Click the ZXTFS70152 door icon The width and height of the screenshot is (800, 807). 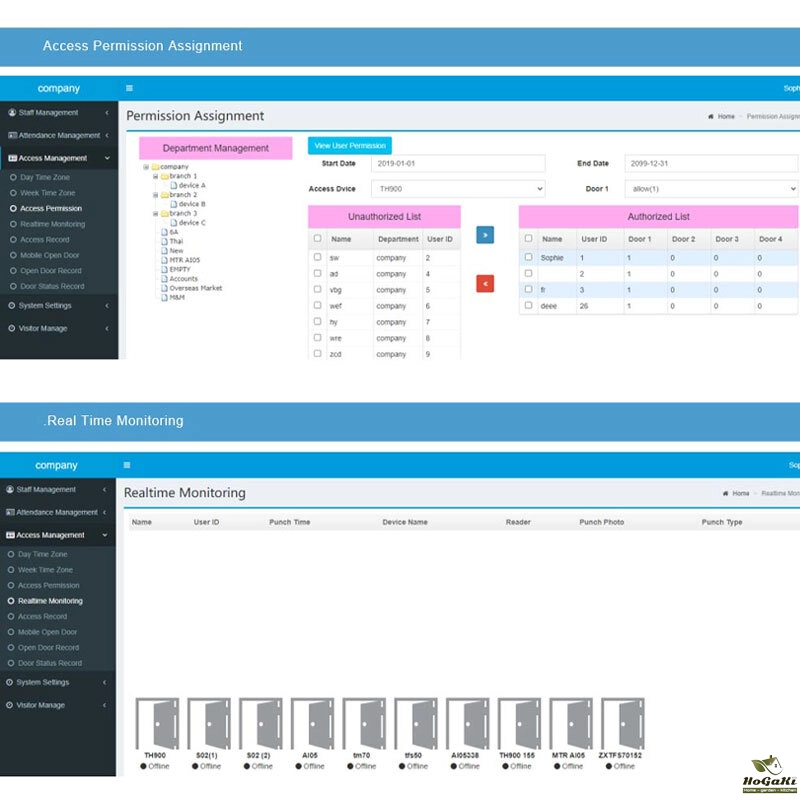623,722
